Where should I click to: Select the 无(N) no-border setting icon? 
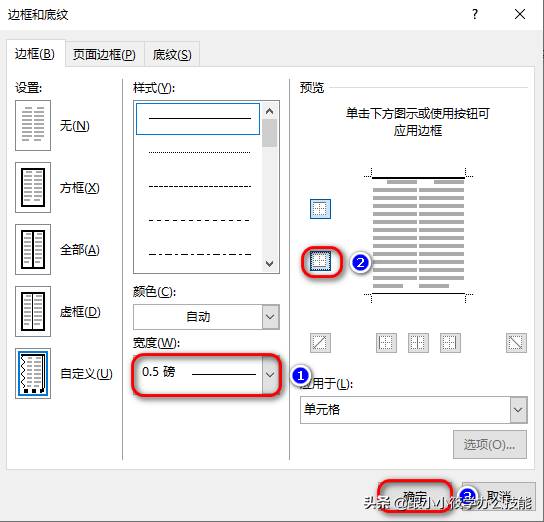coord(33,126)
